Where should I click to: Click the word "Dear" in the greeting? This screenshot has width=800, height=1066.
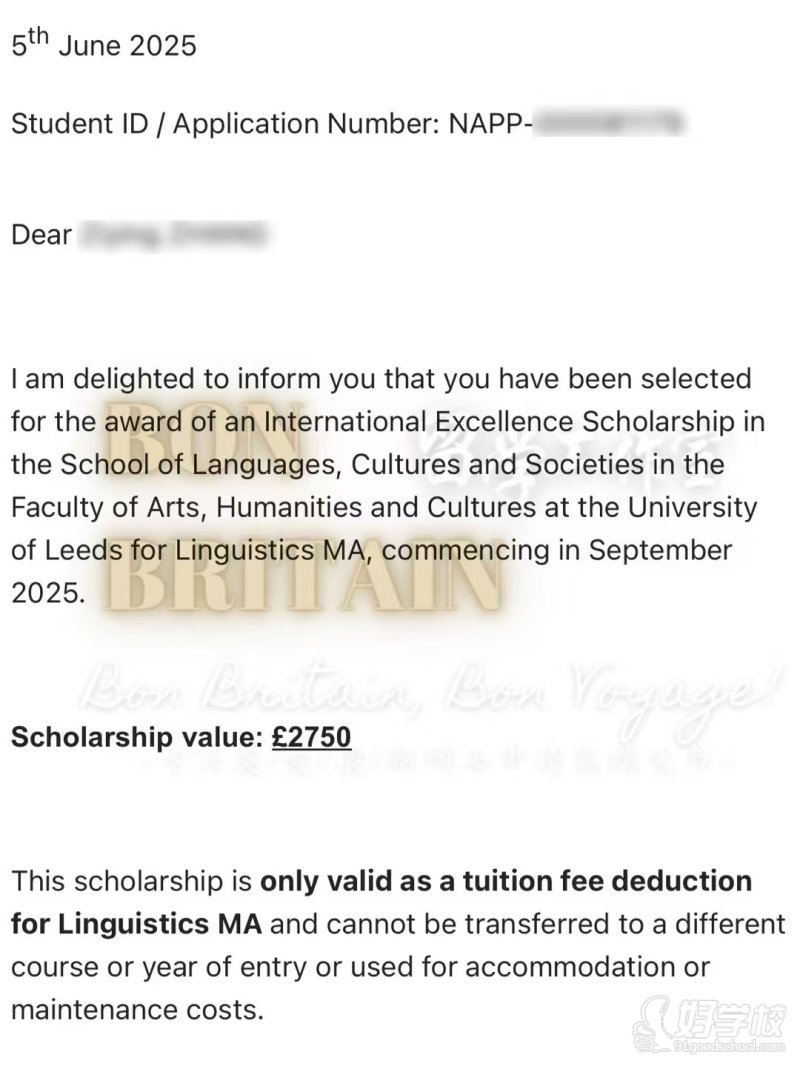click(42, 235)
